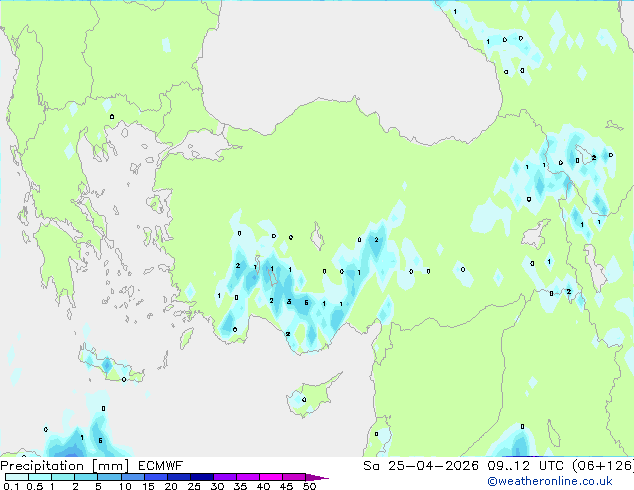Pick the 15–20 mm legend color box

pyautogui.click(x=155, y=477)
